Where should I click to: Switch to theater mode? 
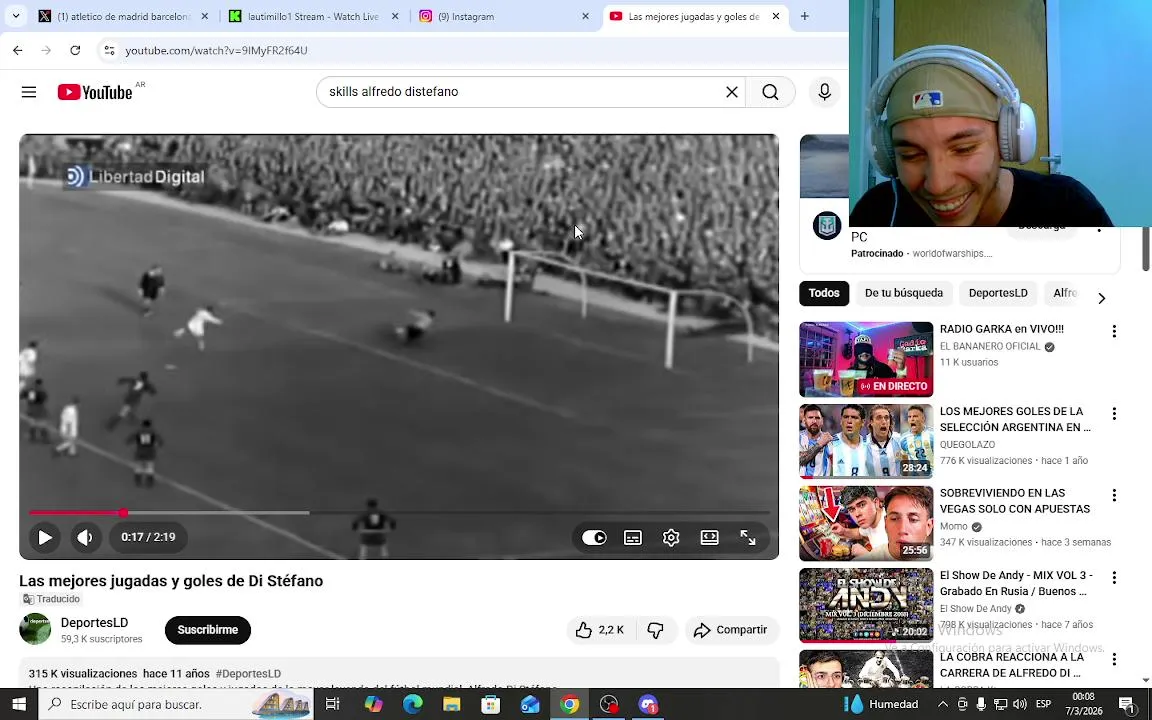710,537
